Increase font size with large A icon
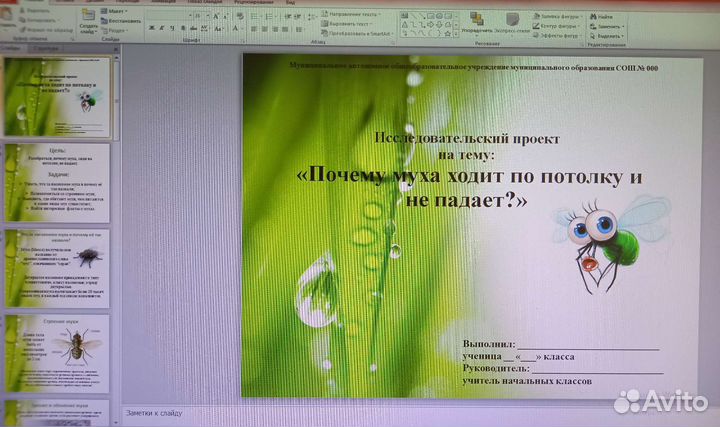 point(216,16)
